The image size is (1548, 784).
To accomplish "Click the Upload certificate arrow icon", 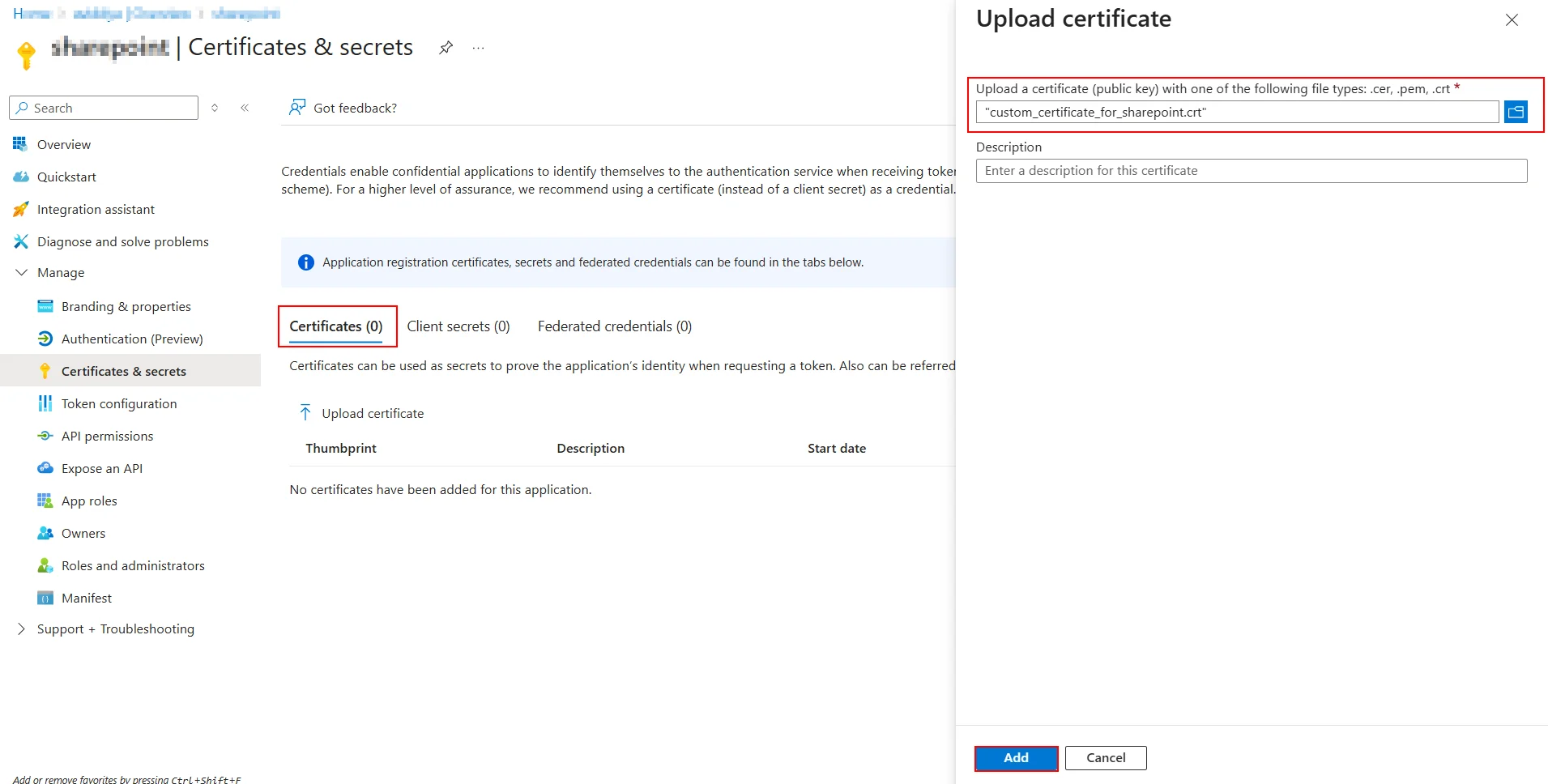I will (x=305, y=412).
